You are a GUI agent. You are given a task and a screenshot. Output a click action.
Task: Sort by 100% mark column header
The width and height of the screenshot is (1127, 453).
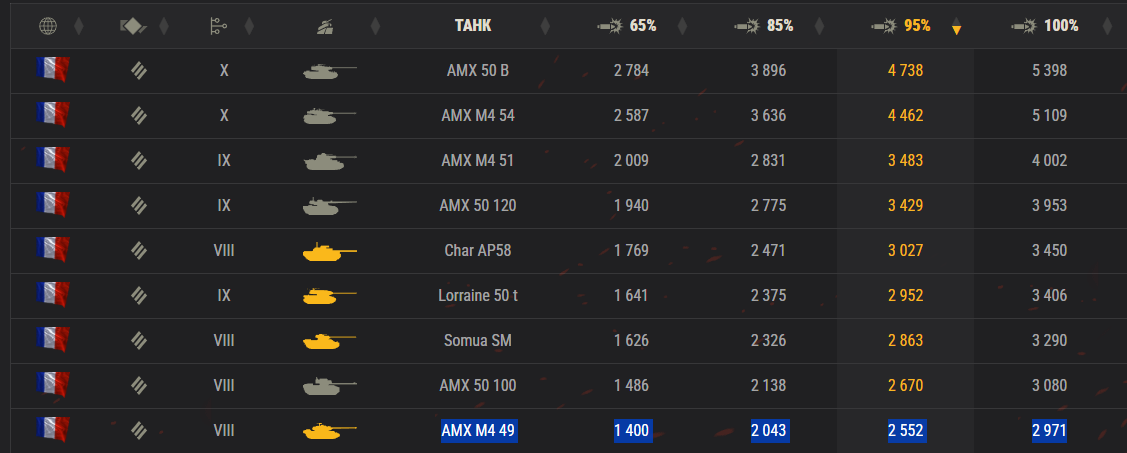tap(1045, 26)
